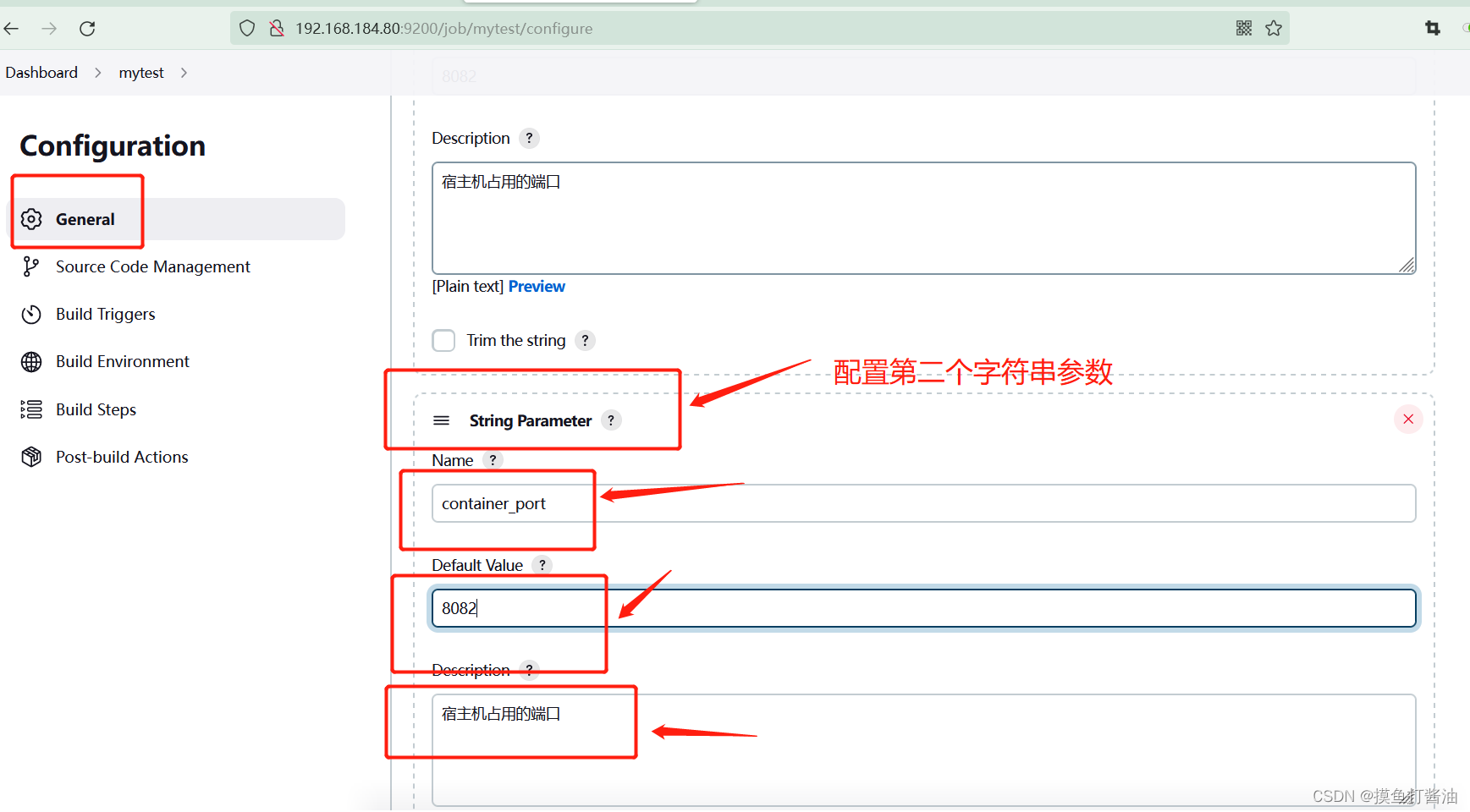Click the browser URL address bar
The width and height of the screenshot is (1470, 812).
[x=762, y=29]
